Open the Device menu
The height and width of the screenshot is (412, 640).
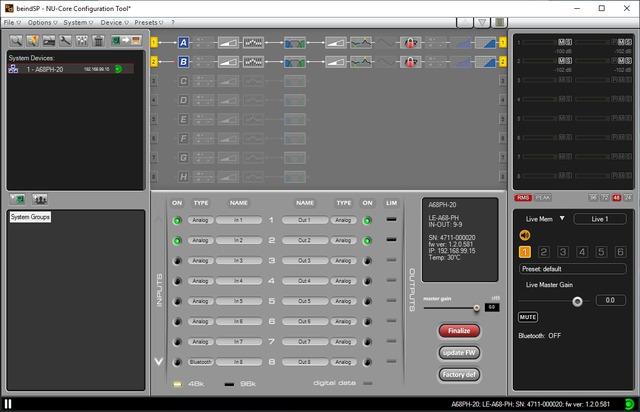click(x=112, y=21)
